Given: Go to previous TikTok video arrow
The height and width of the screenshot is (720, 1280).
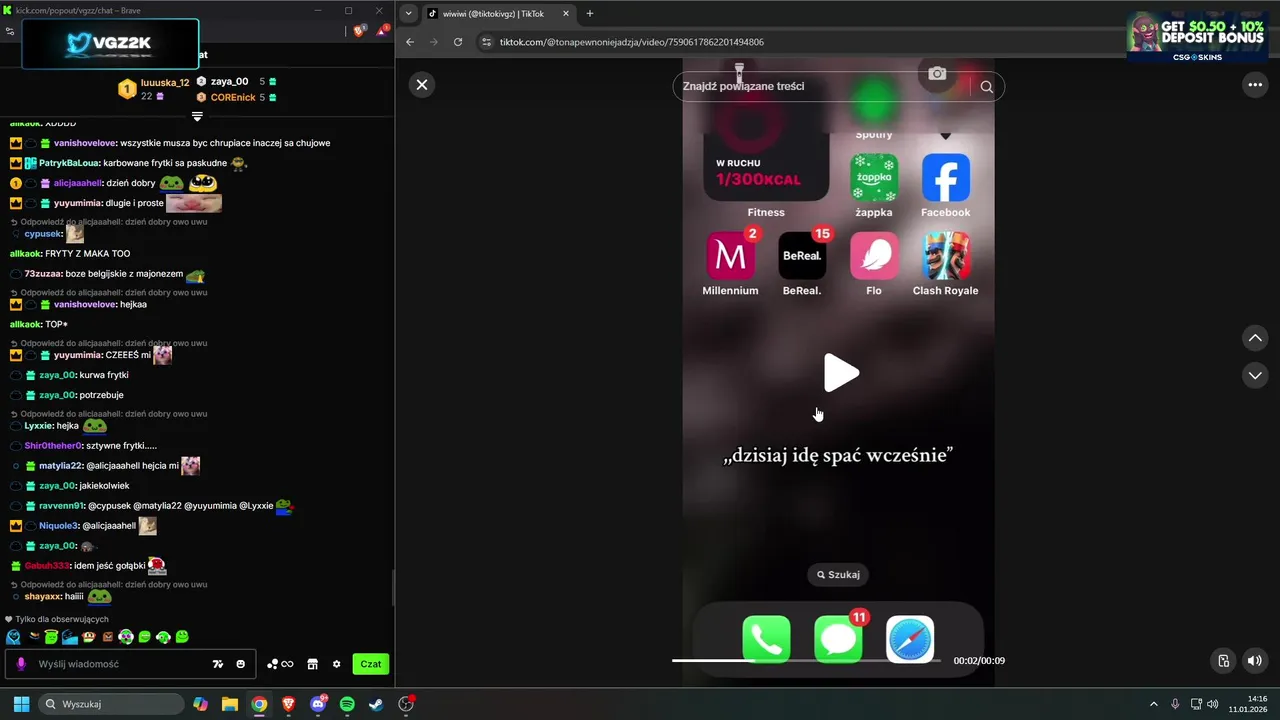Looking at the screenshot, I should click(1255, 338).
